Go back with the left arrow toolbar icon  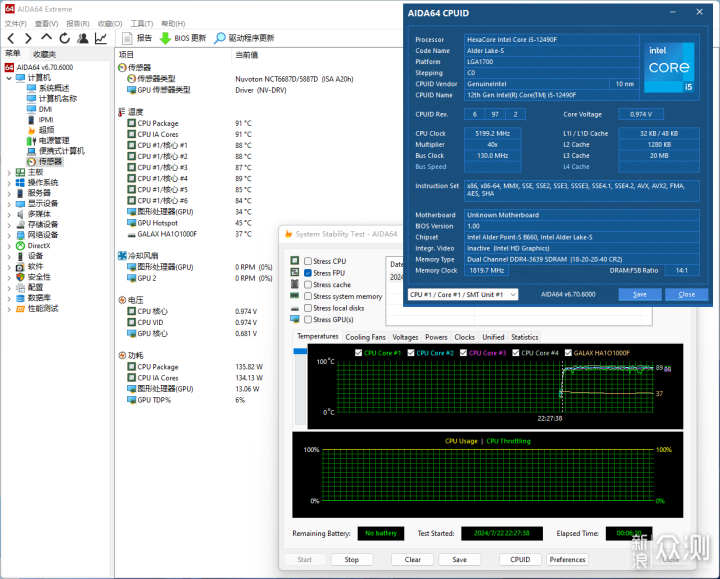click(11, 38)
